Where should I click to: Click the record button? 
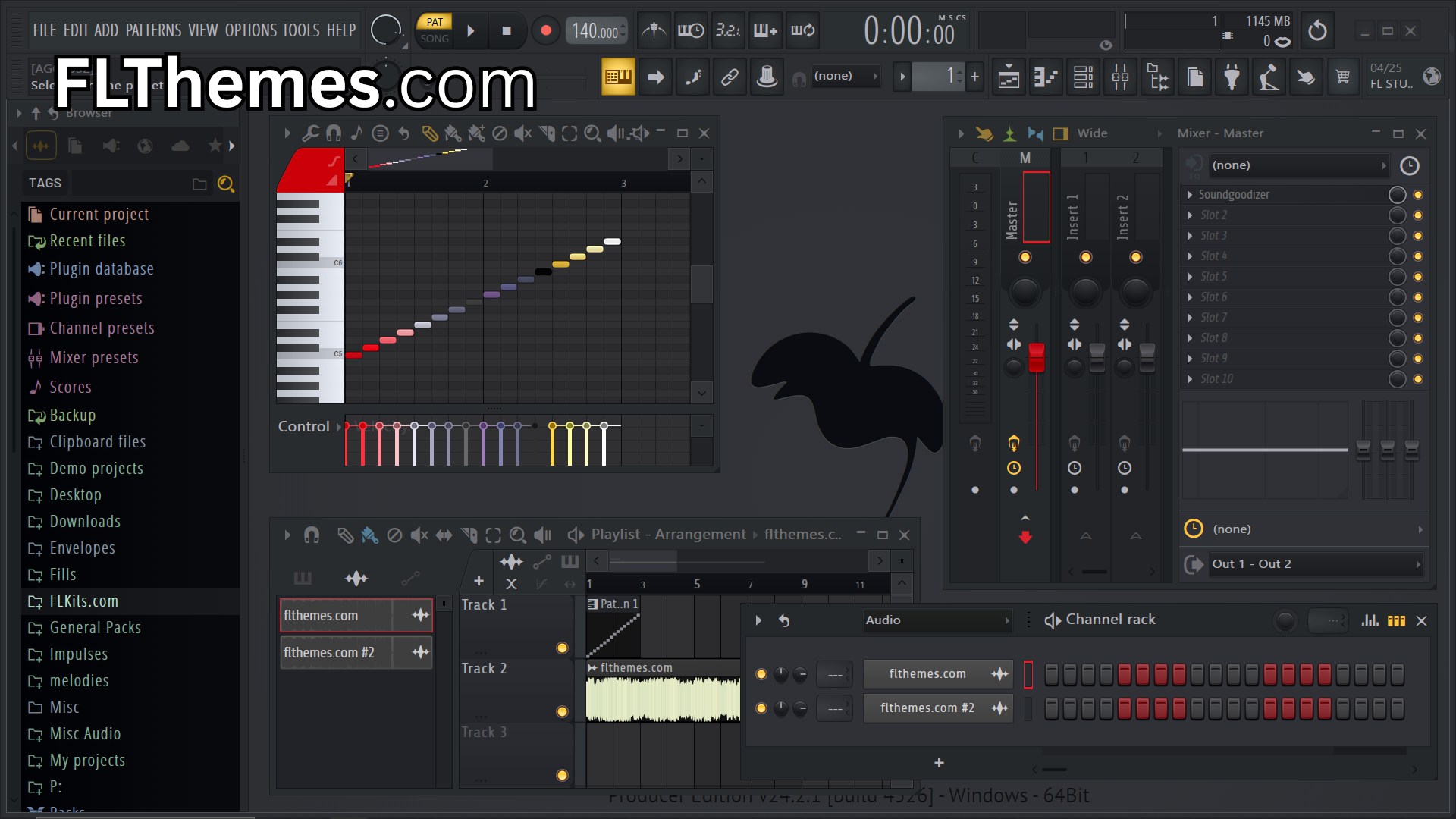pyautogui.click(x=545, y=31)
